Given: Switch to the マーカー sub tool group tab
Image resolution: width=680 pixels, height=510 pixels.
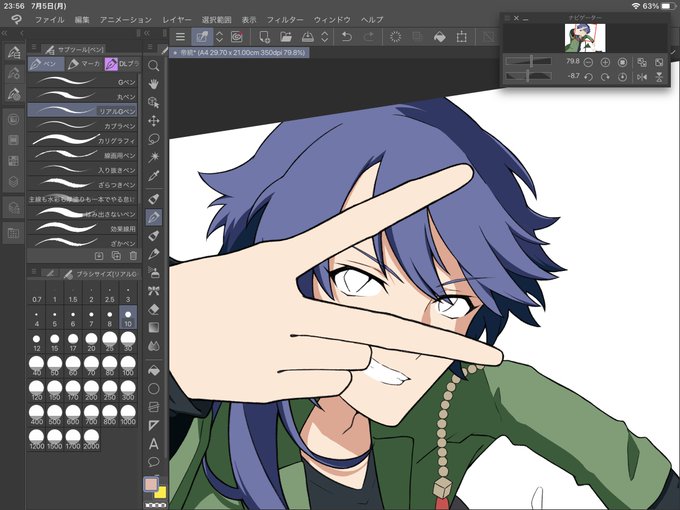Looking at the screenshot, I should click(85, 64).
